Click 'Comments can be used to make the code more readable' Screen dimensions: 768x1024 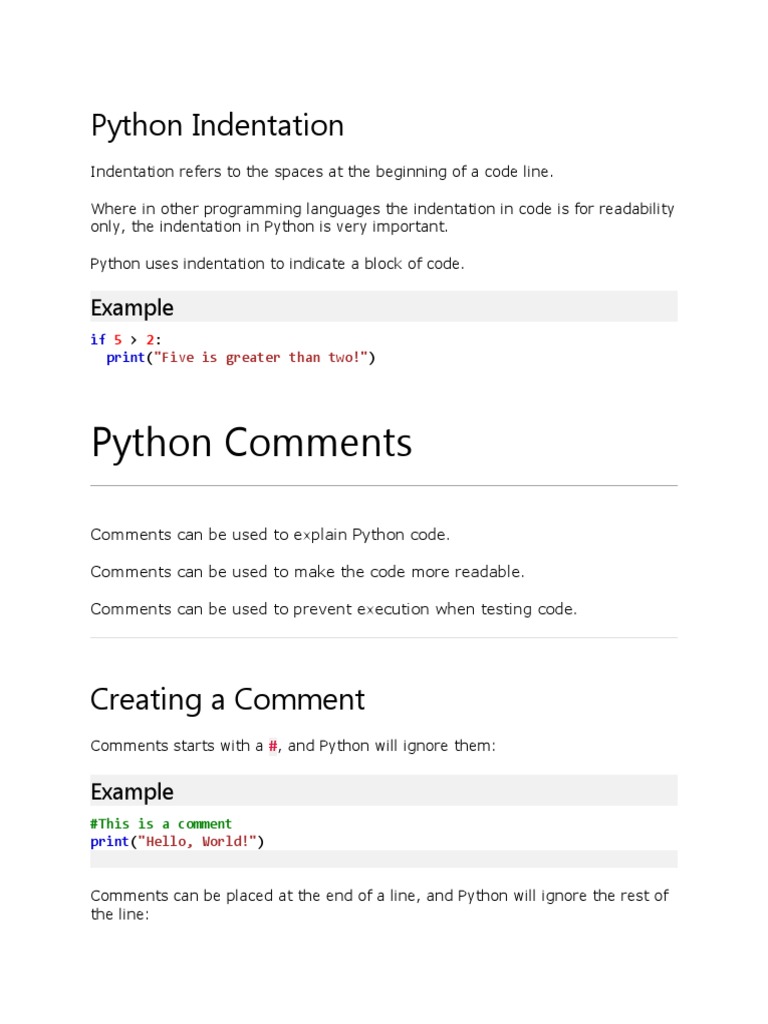[307, 572]
